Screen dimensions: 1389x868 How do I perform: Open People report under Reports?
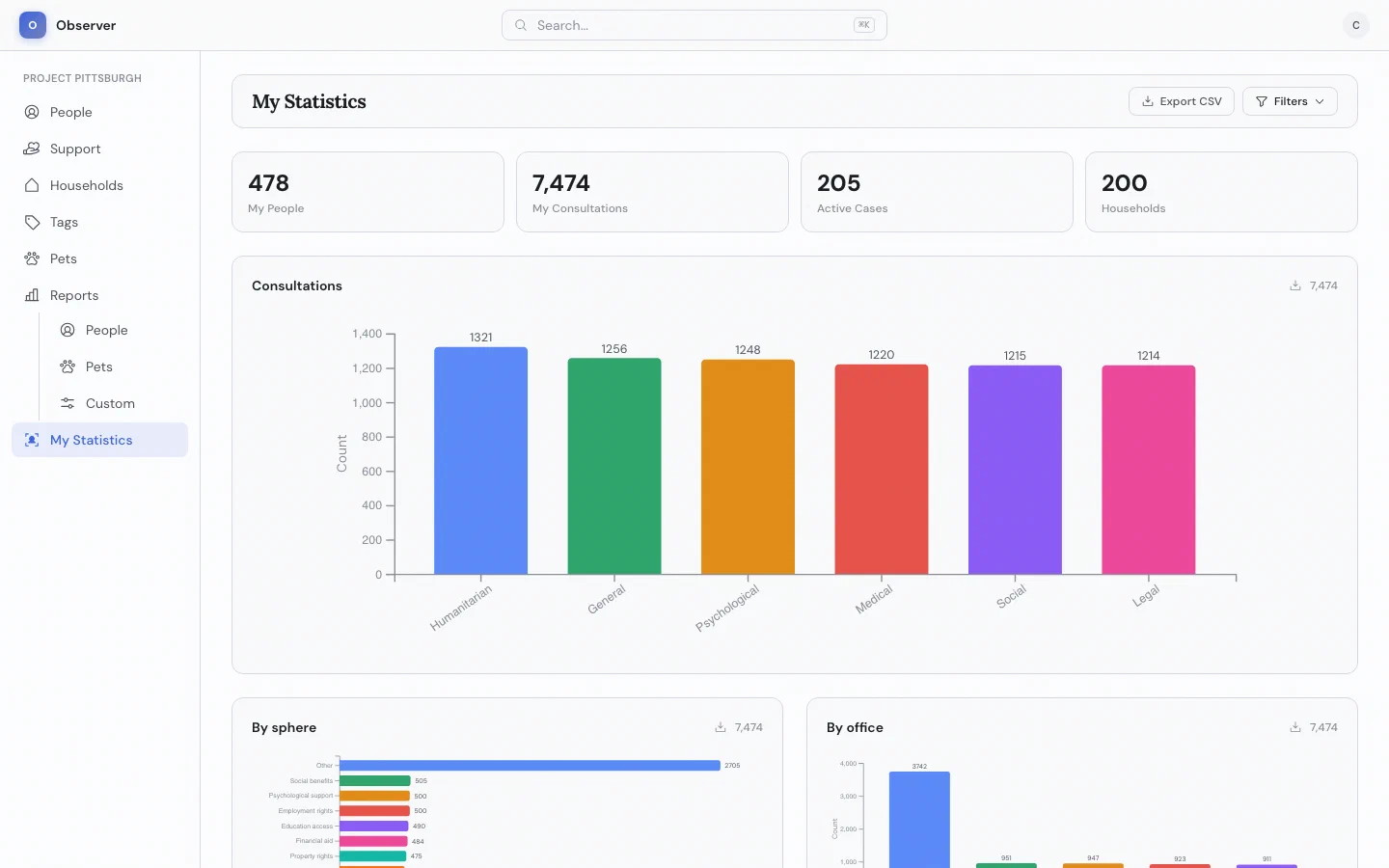pos(118,330)
